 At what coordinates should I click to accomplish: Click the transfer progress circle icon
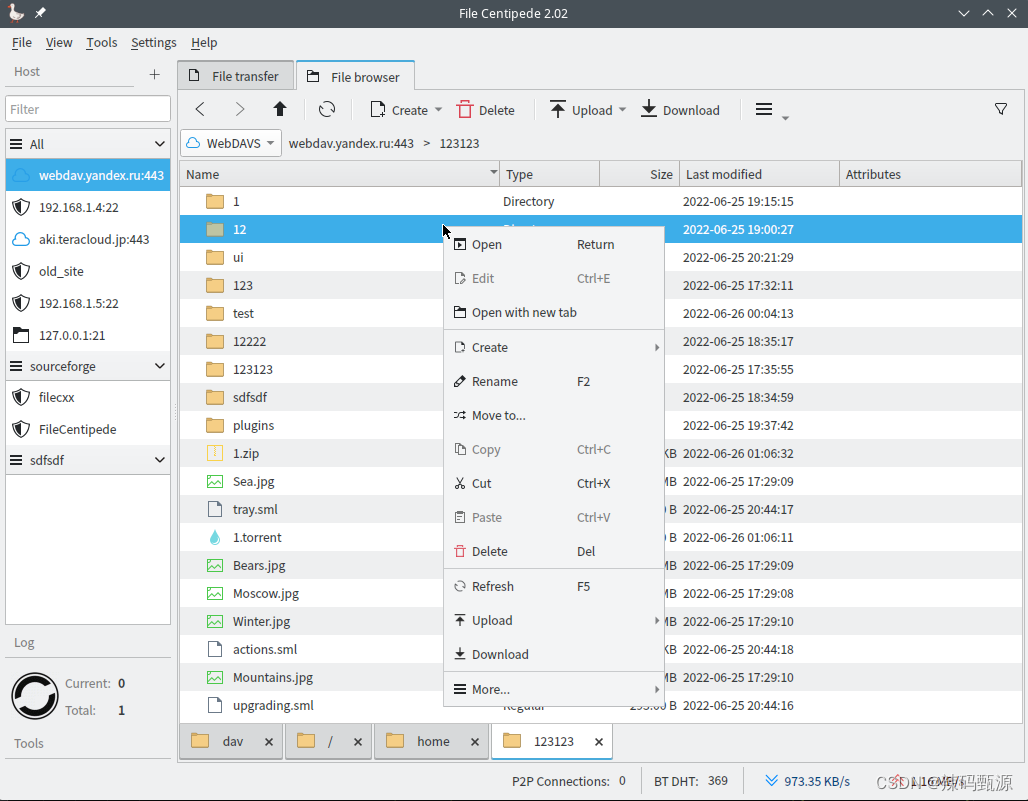(x=35, y=696)
